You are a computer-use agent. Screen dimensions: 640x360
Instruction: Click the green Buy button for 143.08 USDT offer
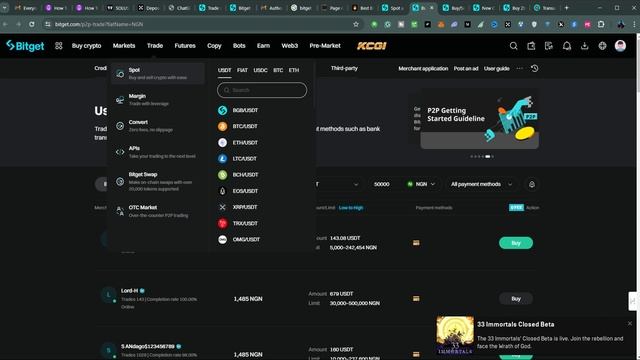(x=516, y=243)
